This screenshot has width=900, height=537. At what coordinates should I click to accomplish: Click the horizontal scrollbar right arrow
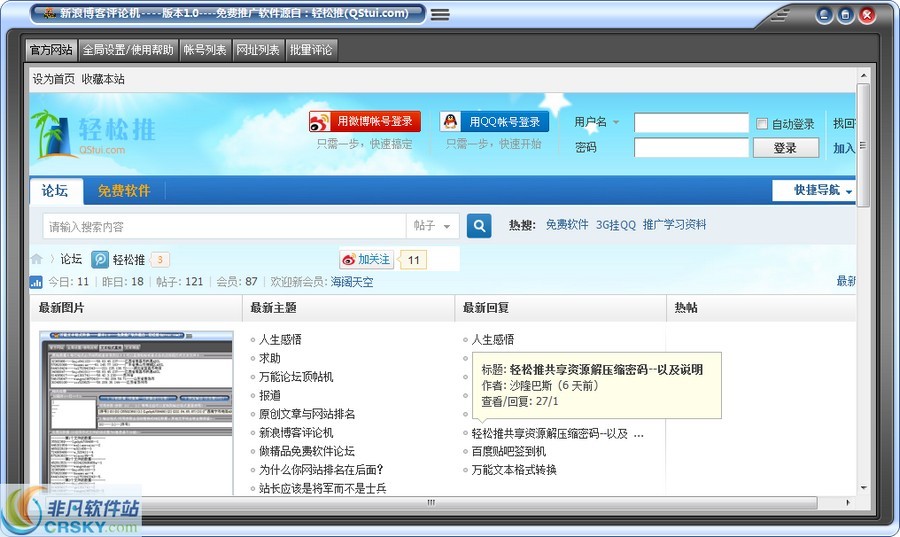click(848, 503)
